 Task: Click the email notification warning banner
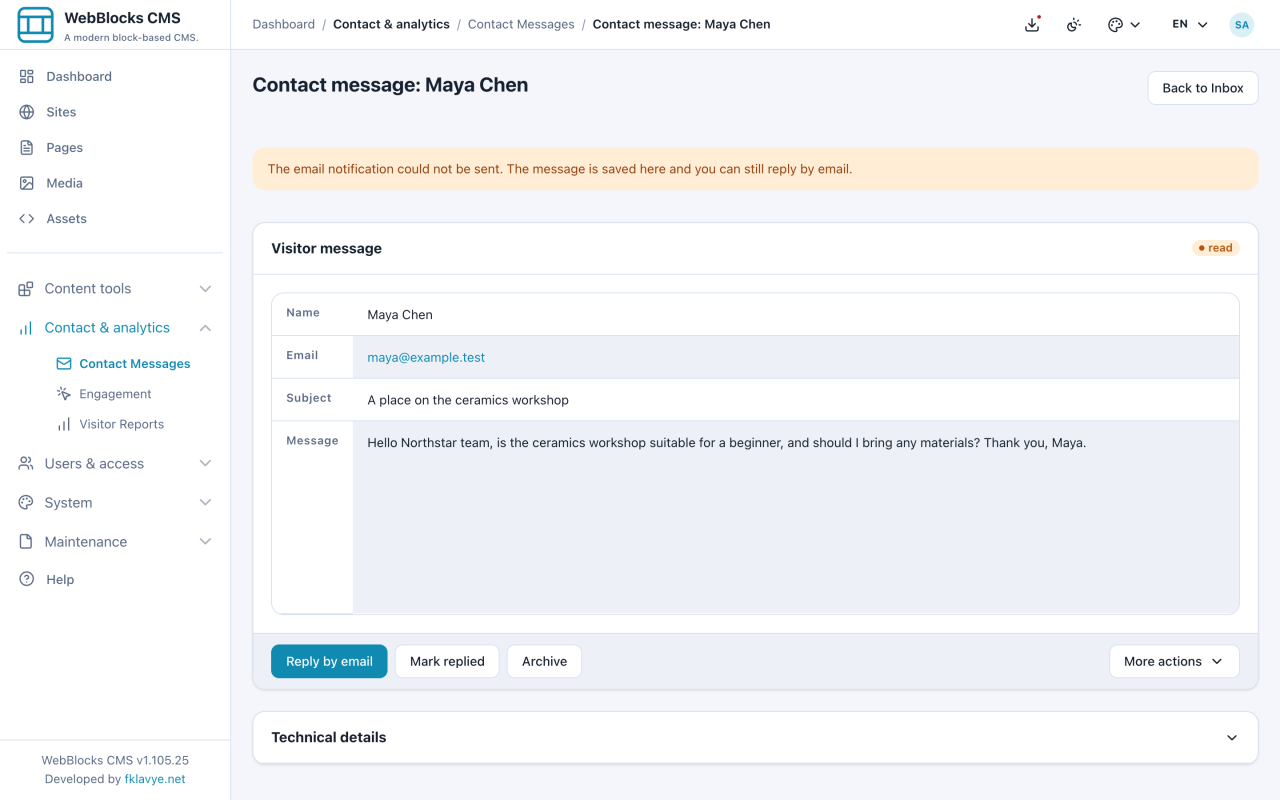click(x=755, y=169)
